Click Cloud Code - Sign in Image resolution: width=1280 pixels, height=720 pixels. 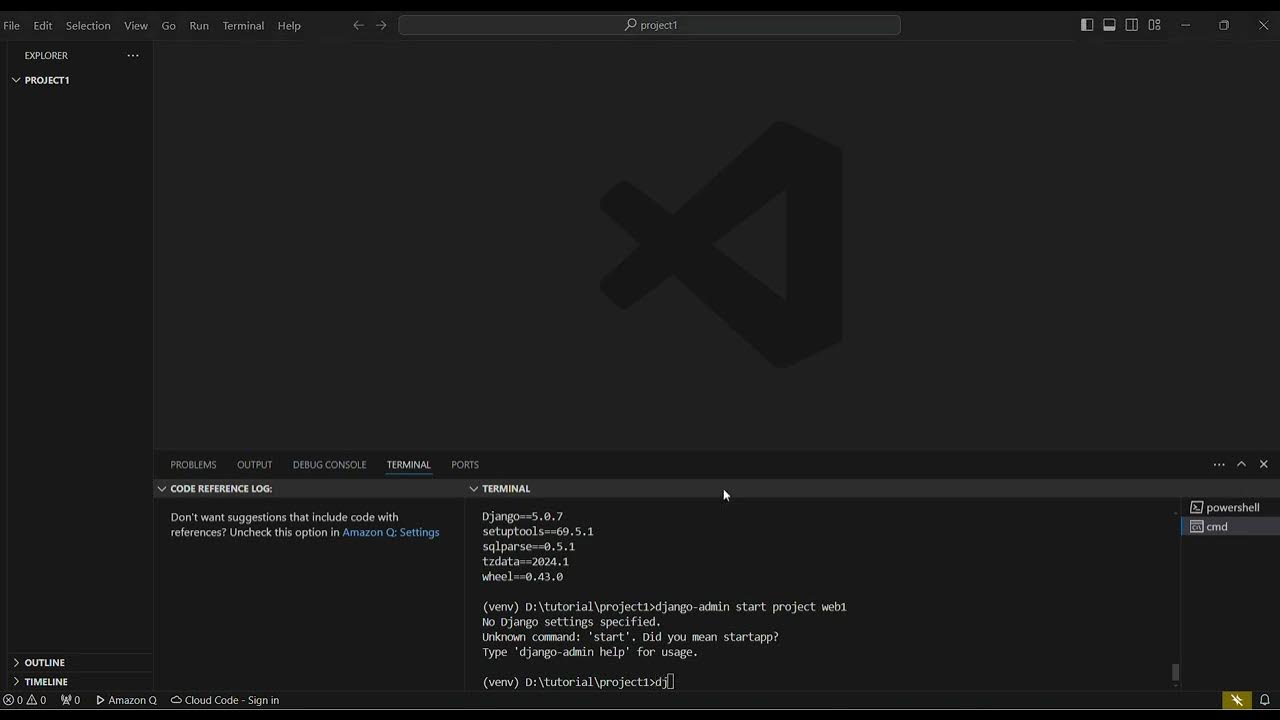click(225, 700)
